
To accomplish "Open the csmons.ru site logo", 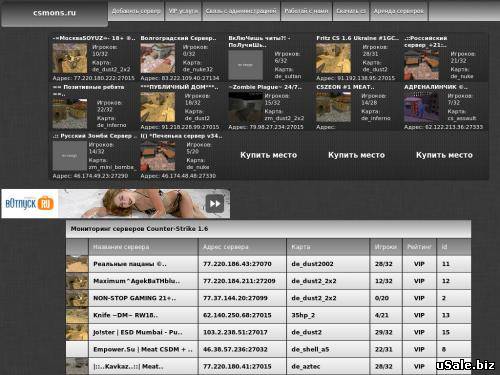I will click(x=54, y=13).
